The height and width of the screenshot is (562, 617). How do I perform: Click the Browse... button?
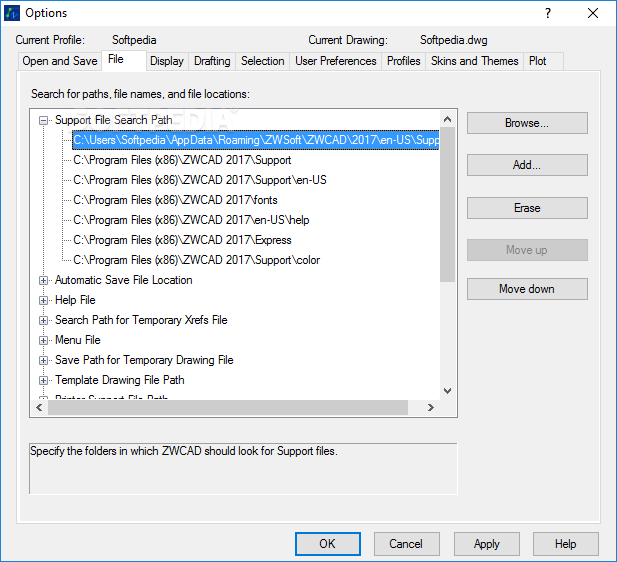[527, 123]
